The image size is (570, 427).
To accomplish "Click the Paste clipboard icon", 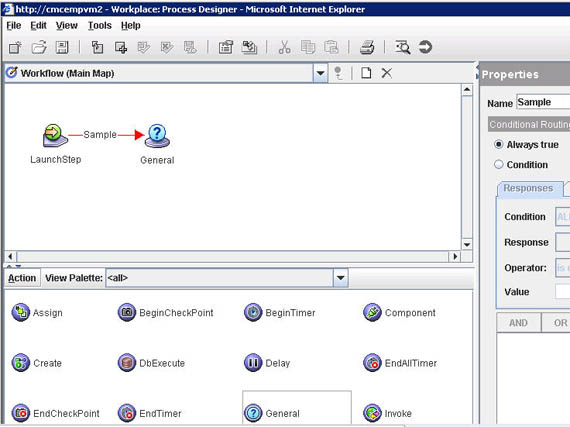I will coord(331,48).
